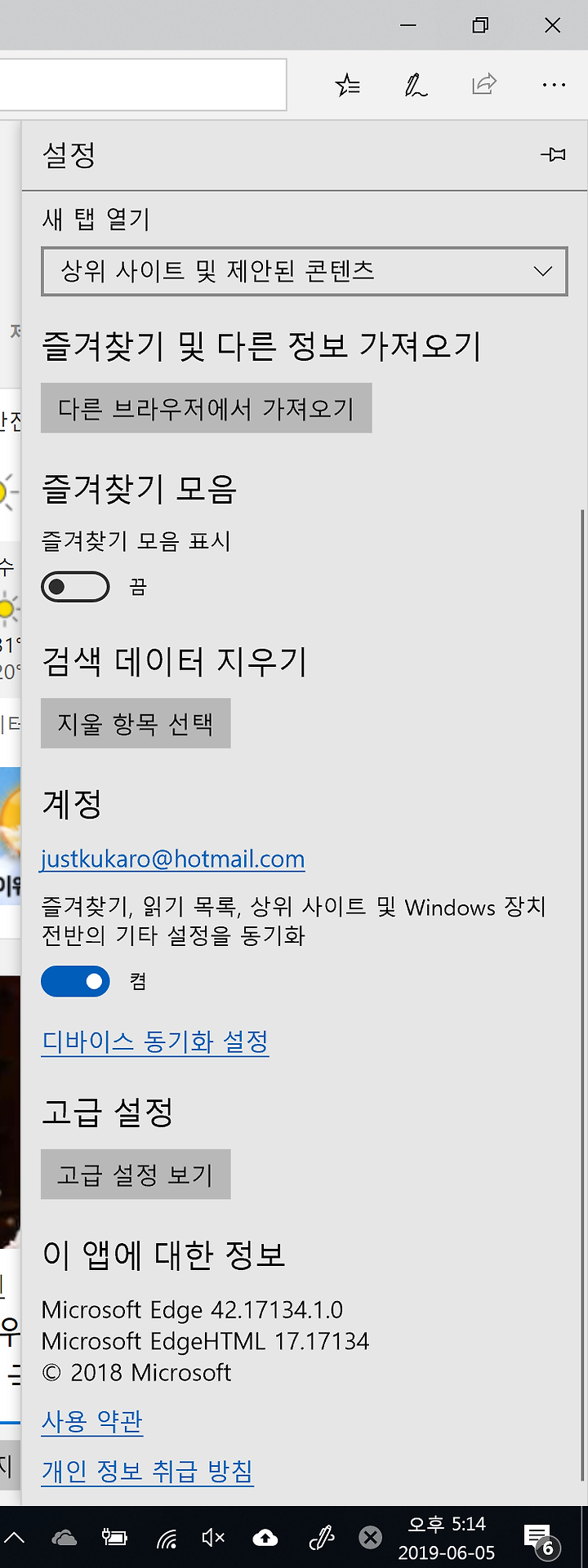Image resolution: width=588 pixels, height=1568 pixels.
Task: Open the advanced settings view button
Action: point(136,1175)
